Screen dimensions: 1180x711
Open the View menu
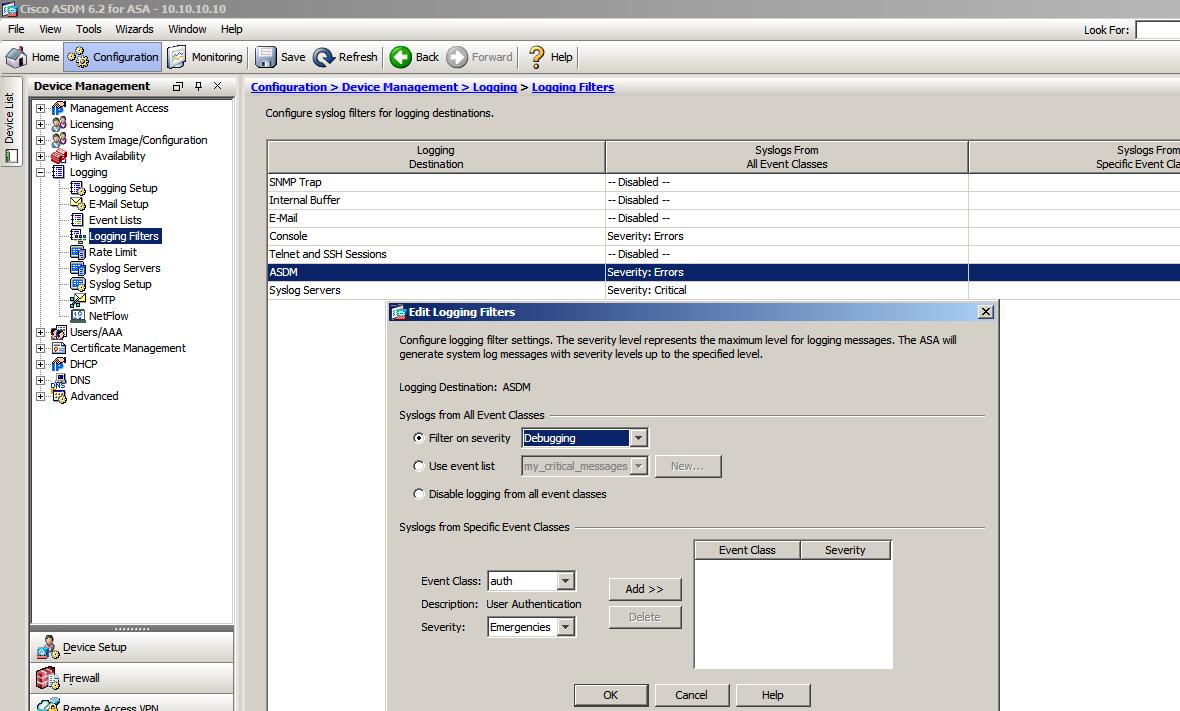point(50,29)
